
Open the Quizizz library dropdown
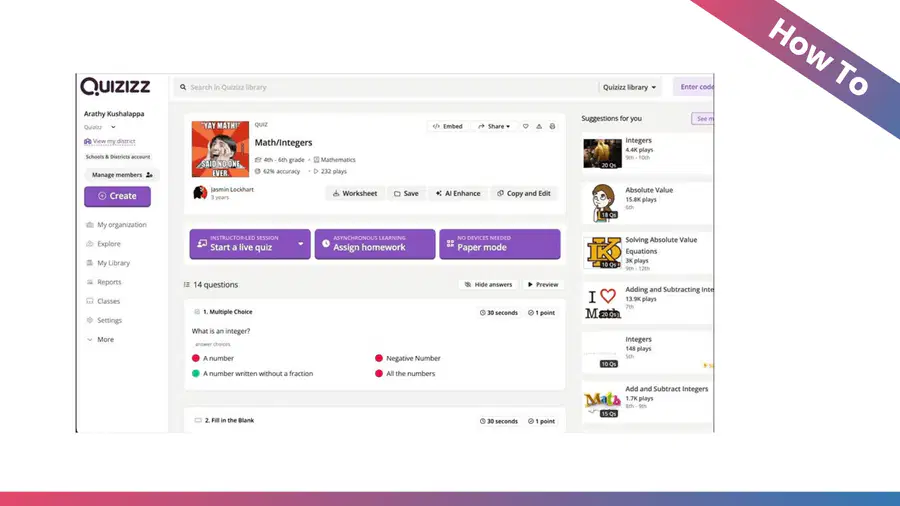[x=629, y=87]
